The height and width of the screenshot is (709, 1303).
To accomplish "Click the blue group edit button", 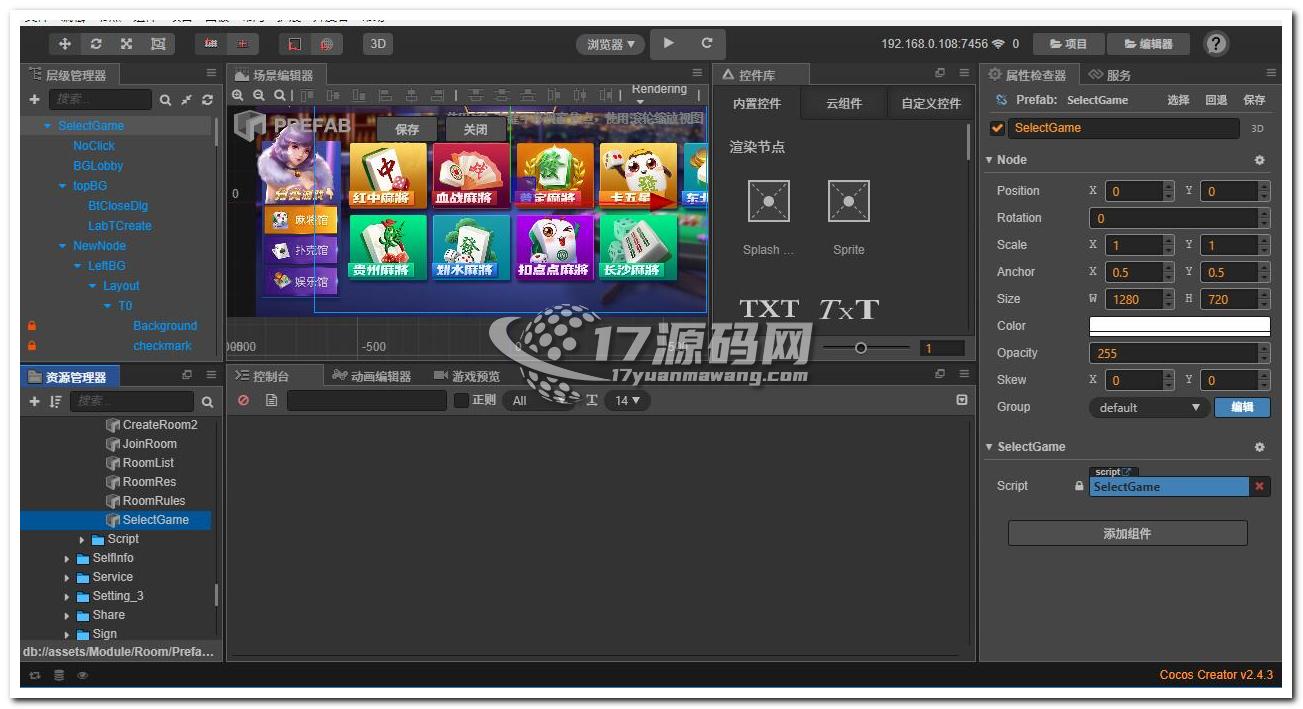I will tap(1242, 407).
